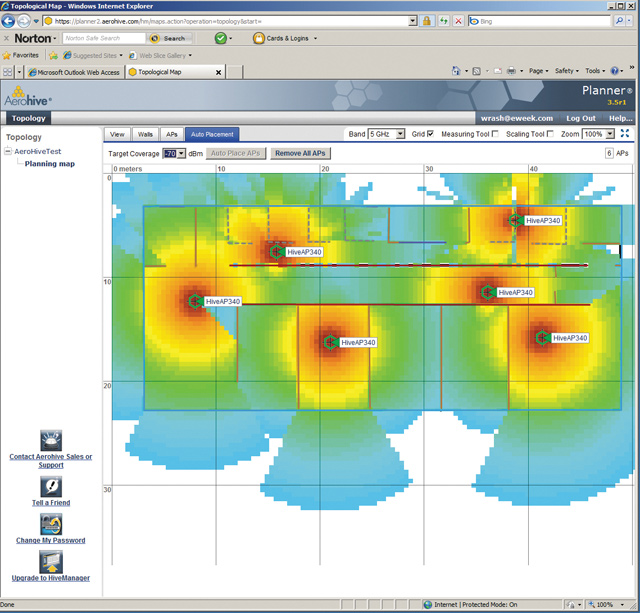Click the Norton green checkmark status icon
Viewport: 640px width, 613px height.
pyautogui.click(x=220, y=38)
